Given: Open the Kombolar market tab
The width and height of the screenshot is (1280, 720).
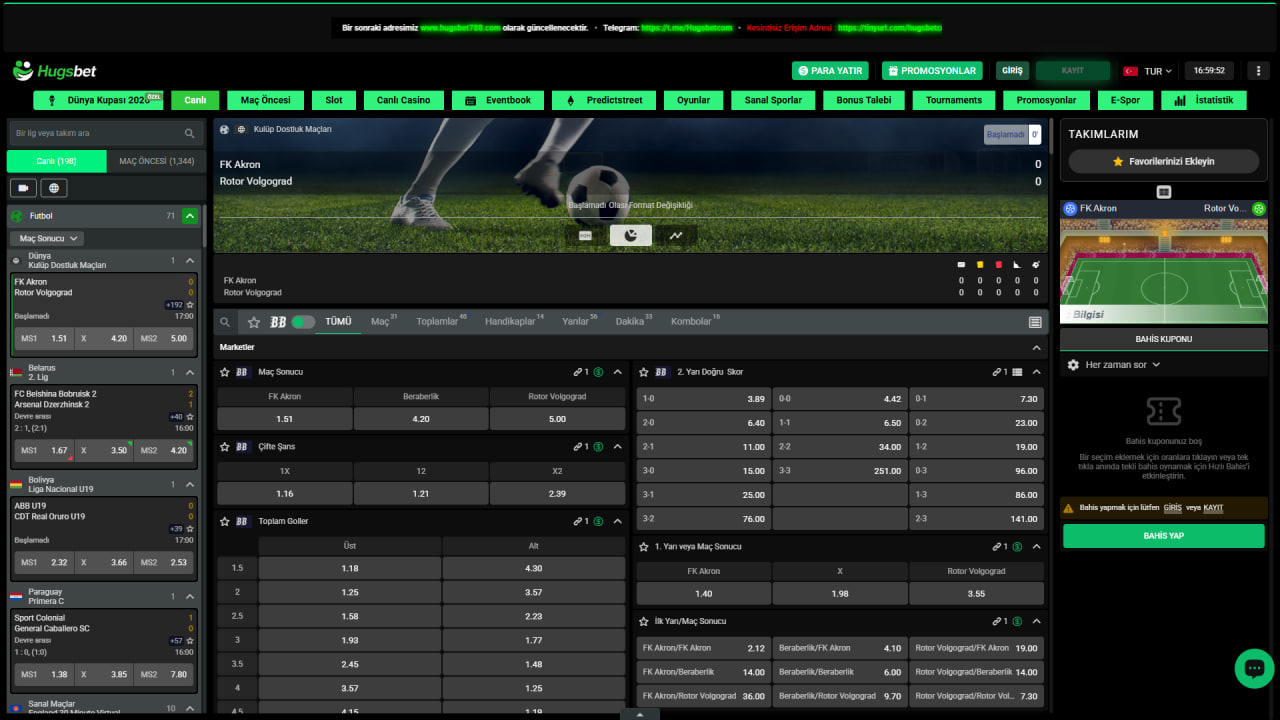Looking at the screenshot, I should point(695,322).
